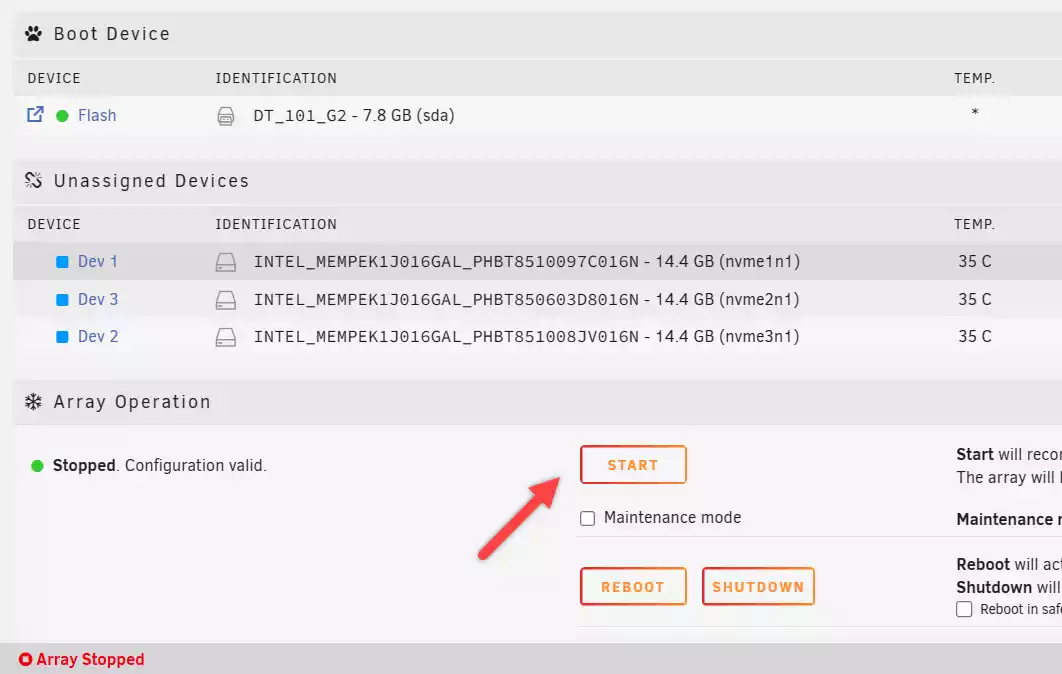The width and height of the screenshot is (1062, 674).
Task: Click the disk icon in the Dev 2 row
Action: click(226, 337)
